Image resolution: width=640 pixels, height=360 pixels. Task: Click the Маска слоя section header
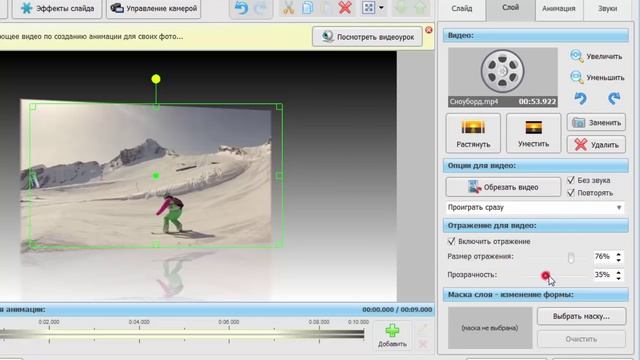click(536, 294)
